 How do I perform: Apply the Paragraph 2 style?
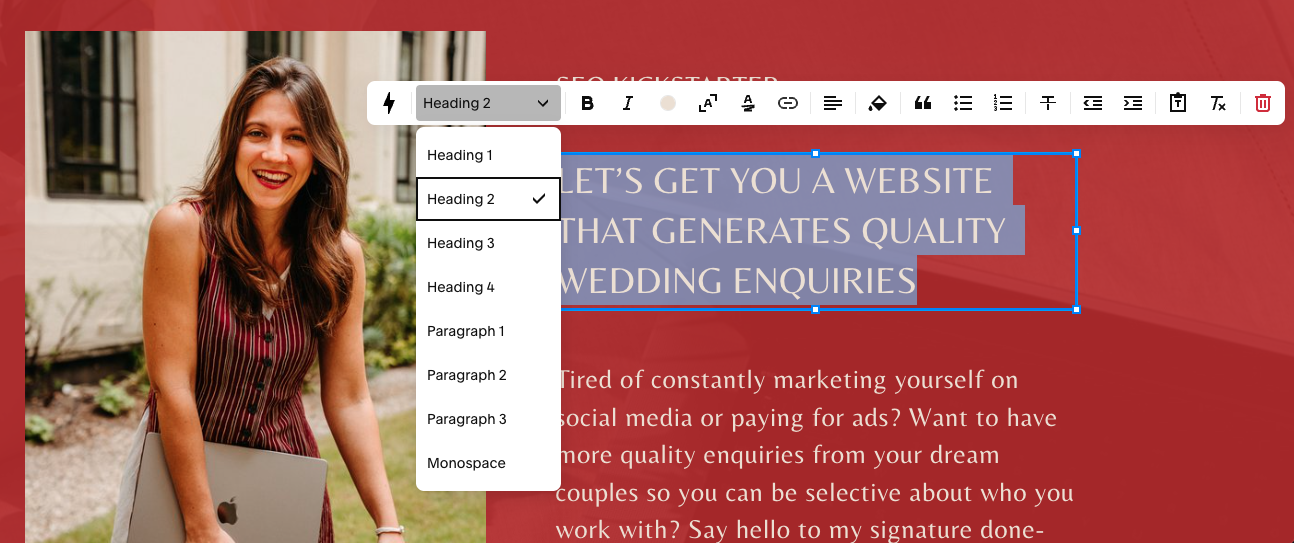pyautogui.click(x=488, y=375)
